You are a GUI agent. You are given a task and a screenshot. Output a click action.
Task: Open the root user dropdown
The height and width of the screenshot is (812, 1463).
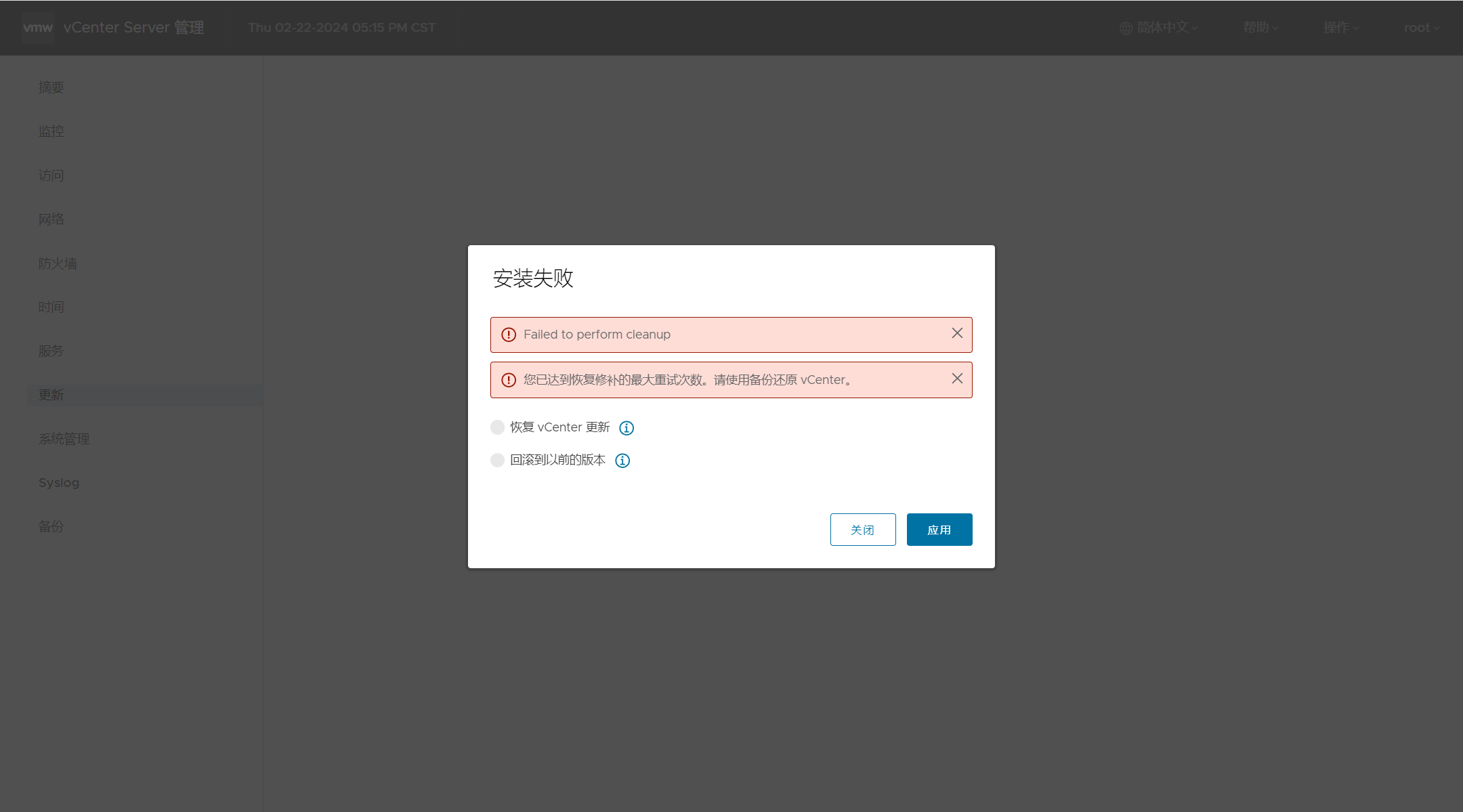1421,28
